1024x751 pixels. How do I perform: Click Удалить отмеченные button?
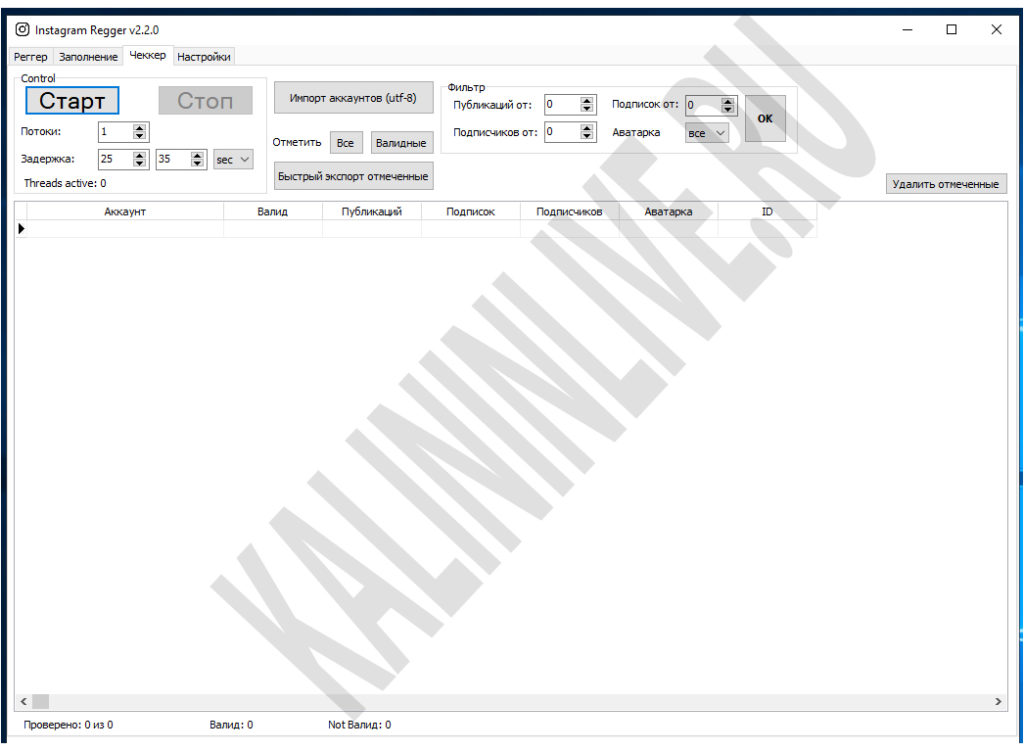[x=946, y=184]
